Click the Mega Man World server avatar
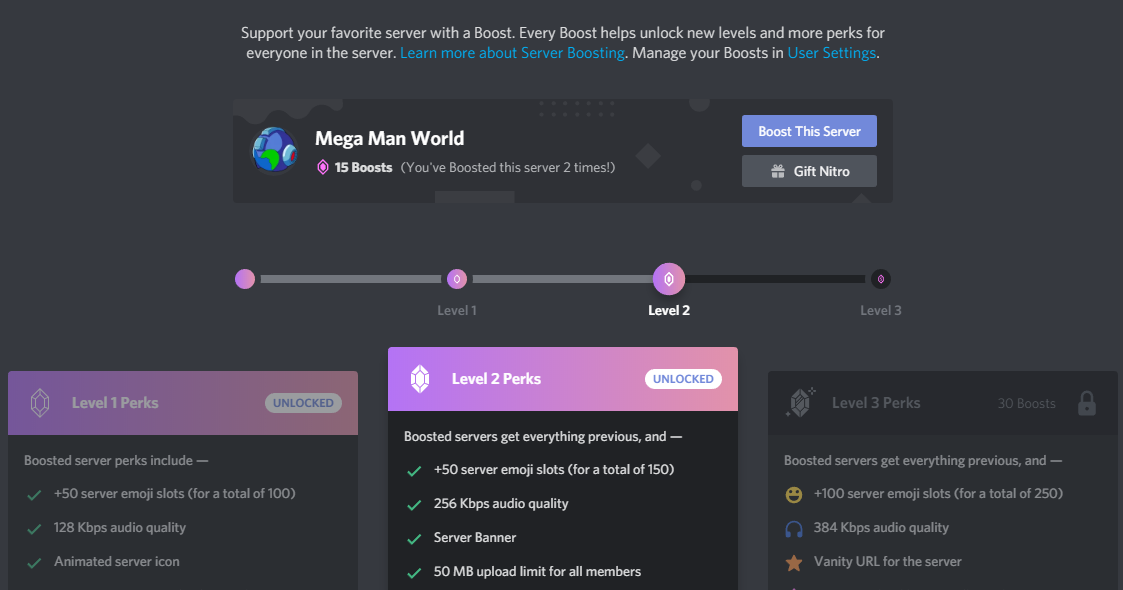Image resolution: width=1123 pixels, height=590 pixels. point(274,150)
